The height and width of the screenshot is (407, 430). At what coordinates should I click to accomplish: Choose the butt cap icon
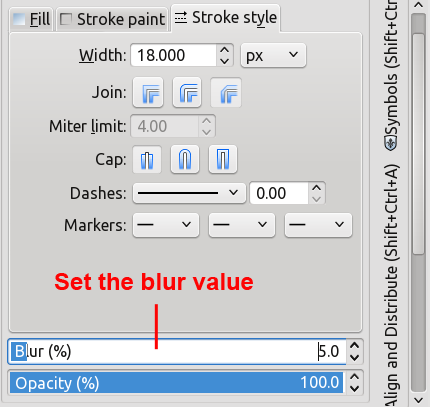coord(147,159)
